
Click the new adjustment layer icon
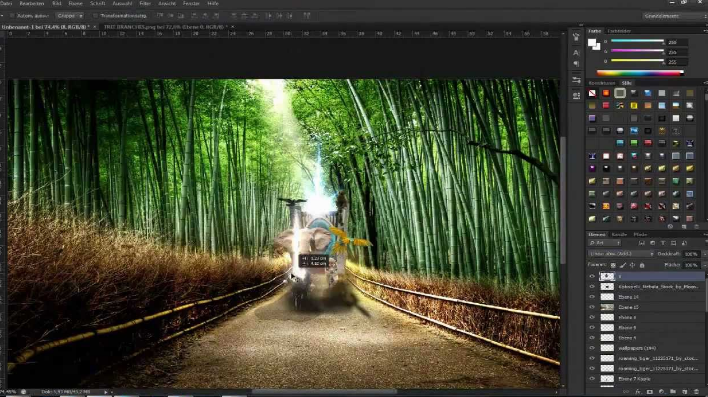[x=661, y=392]
